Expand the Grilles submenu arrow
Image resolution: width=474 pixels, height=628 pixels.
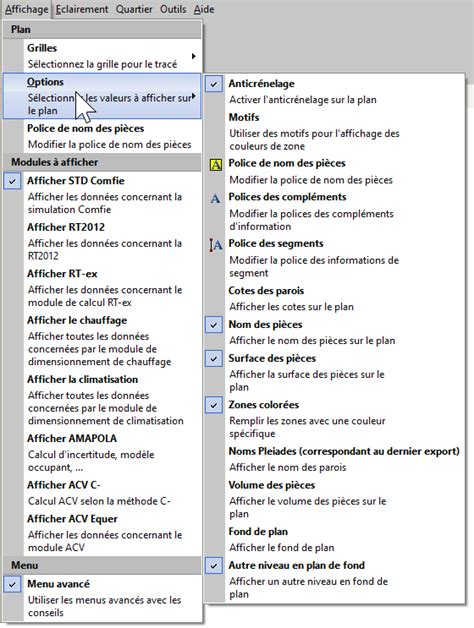click(194, 56)
